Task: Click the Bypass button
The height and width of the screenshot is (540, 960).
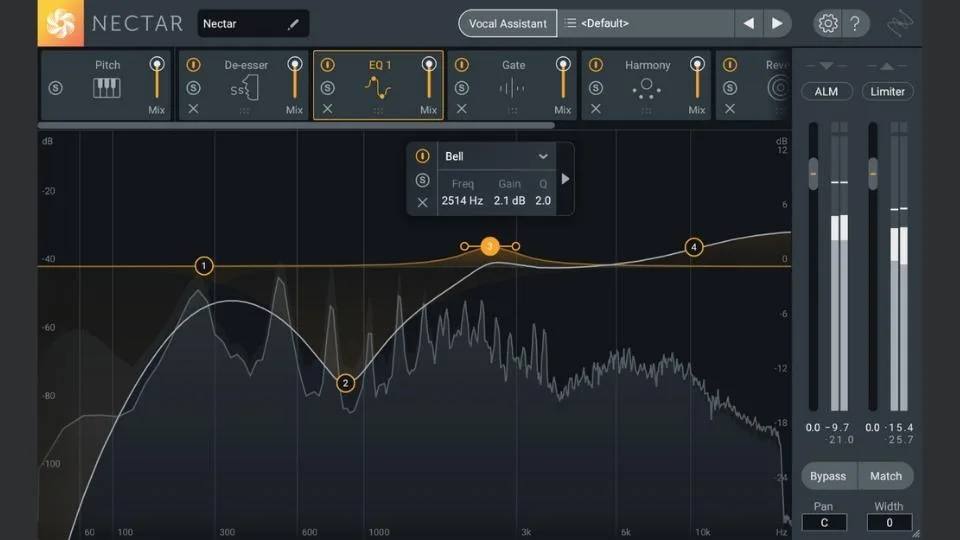Action: (x=828, y=476)
